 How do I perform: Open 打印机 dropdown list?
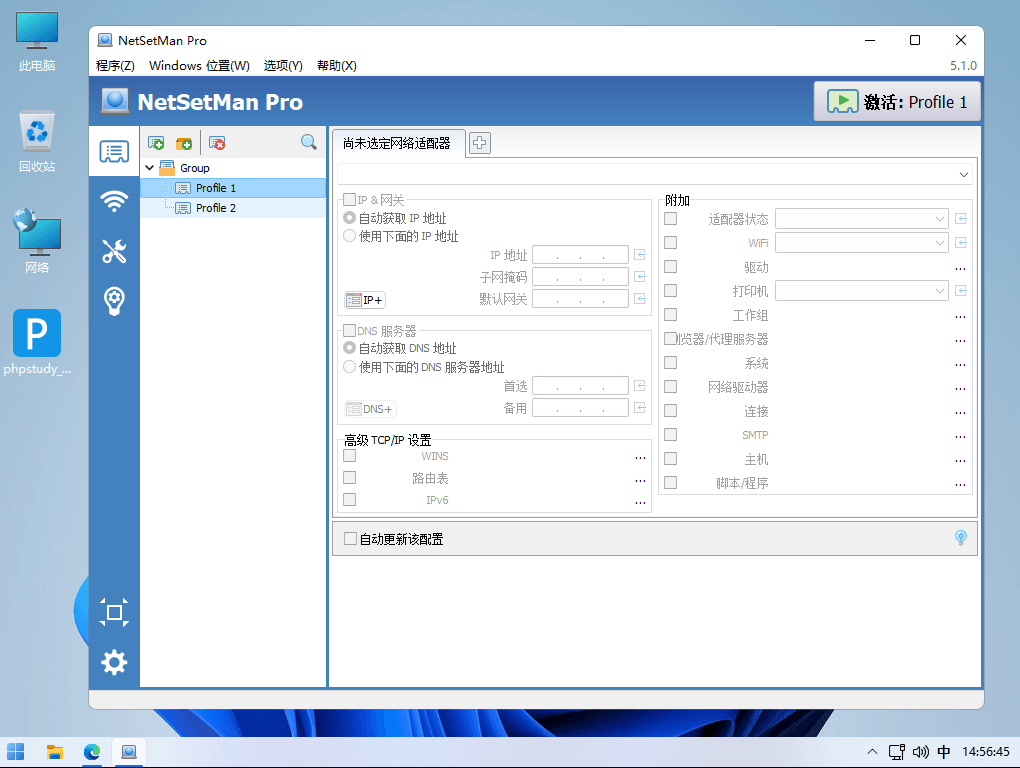click(861, 291)
